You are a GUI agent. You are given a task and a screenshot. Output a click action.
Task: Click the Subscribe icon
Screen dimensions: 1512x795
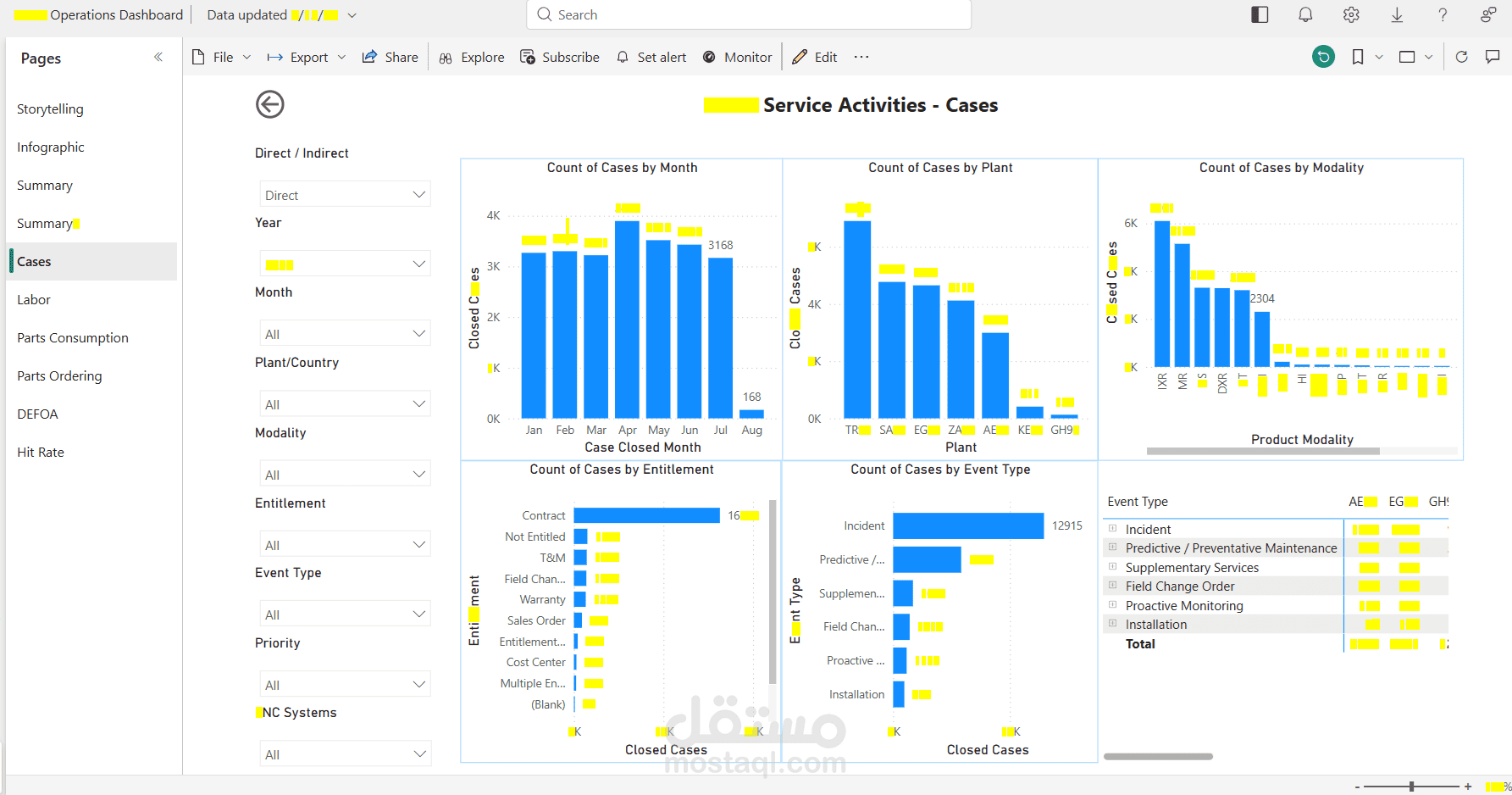tap(528, 57)
